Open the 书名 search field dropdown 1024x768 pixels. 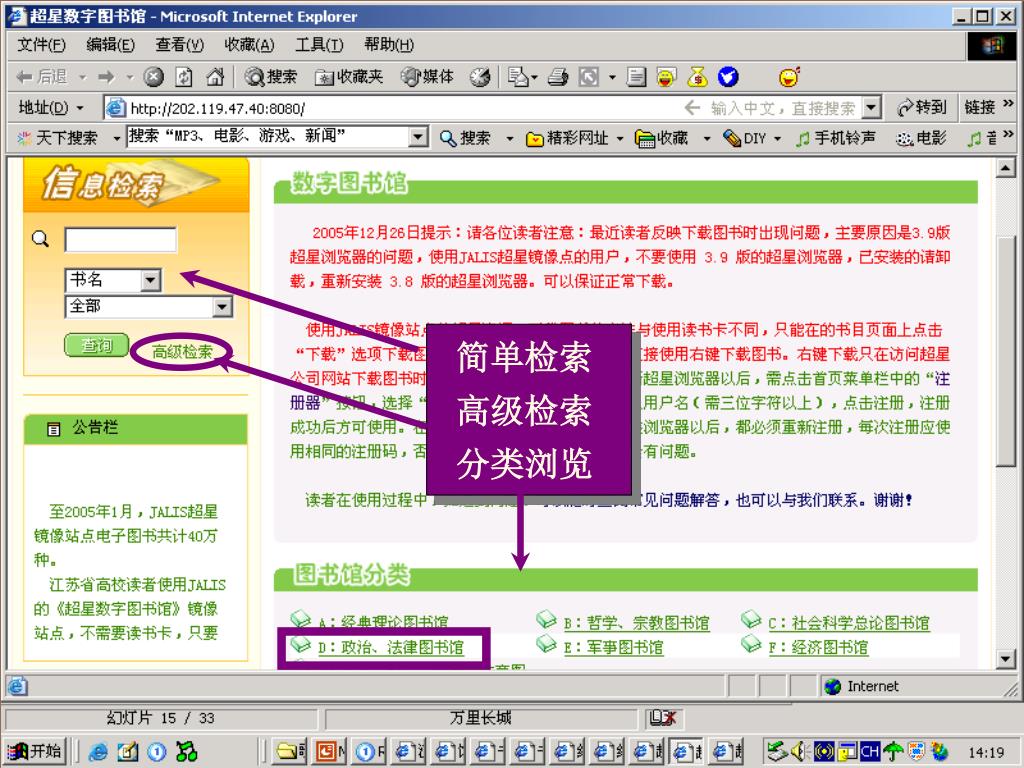coord(150,280)
